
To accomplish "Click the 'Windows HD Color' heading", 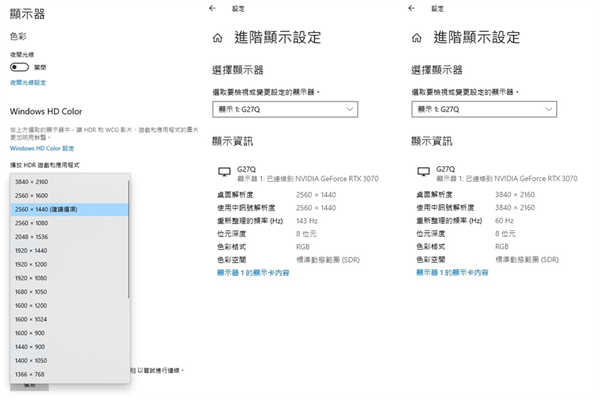I will (x=46, y=111).
